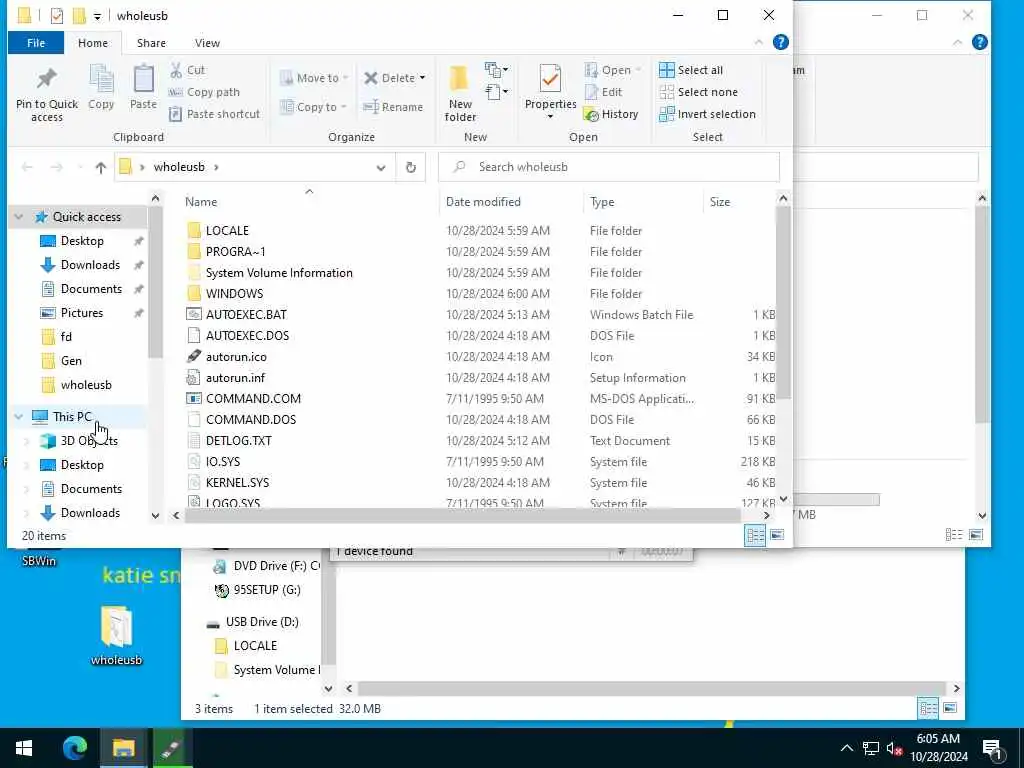Click Paste shortcut command
The width and height of the screenshot is (1024, 768).
coord(214,114)
